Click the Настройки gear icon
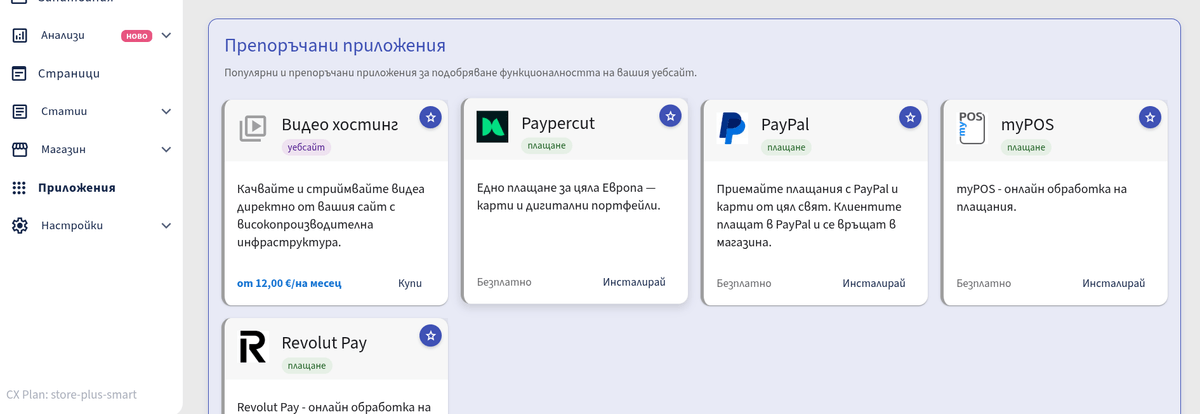Screen dimensions: 1200x414 [19, 225]
